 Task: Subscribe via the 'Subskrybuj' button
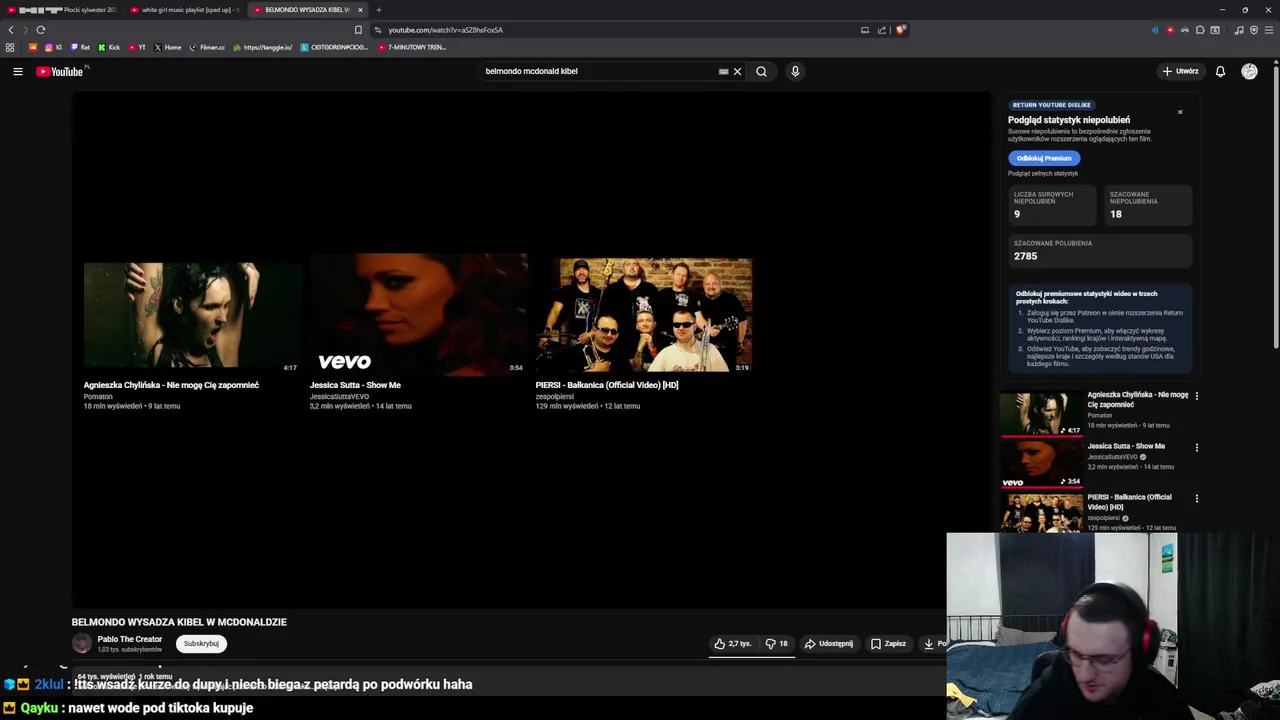pos(201,644)
